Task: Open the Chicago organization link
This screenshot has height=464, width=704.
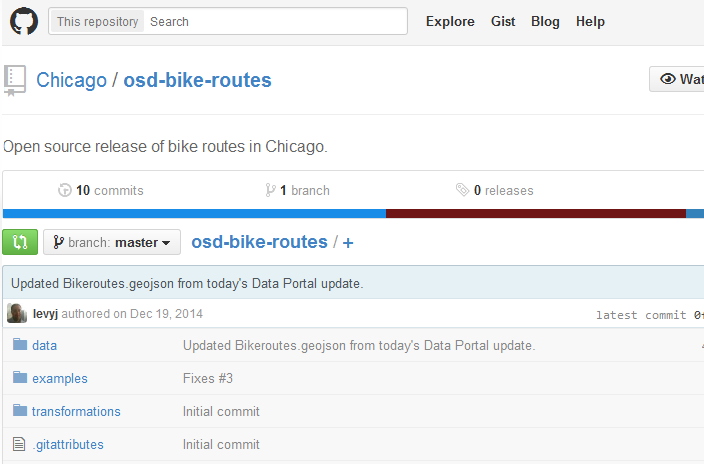Action: pos(71,80)
